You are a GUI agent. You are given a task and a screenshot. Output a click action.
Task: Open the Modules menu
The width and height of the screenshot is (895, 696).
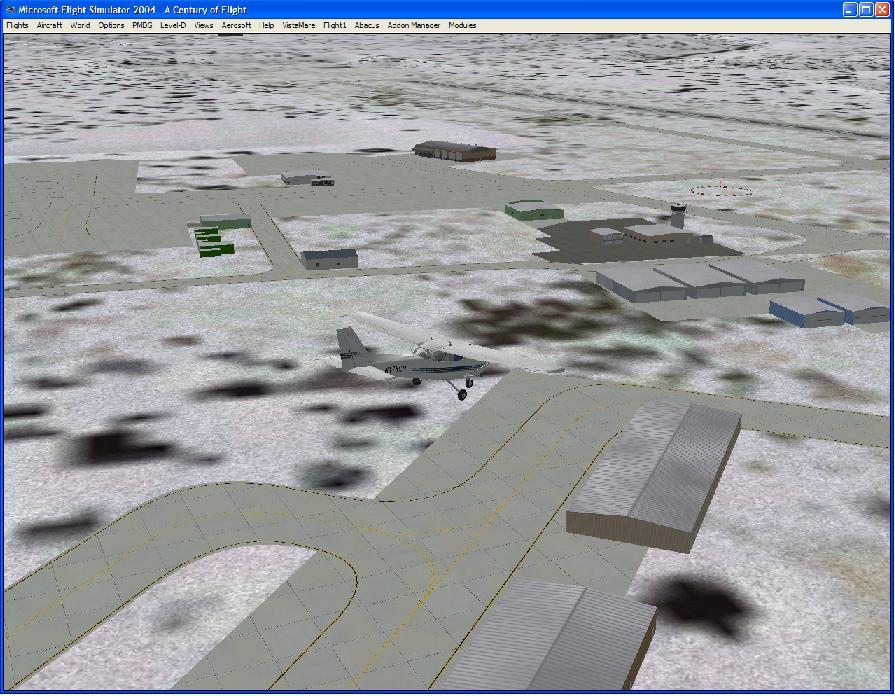tap(462, 25)
